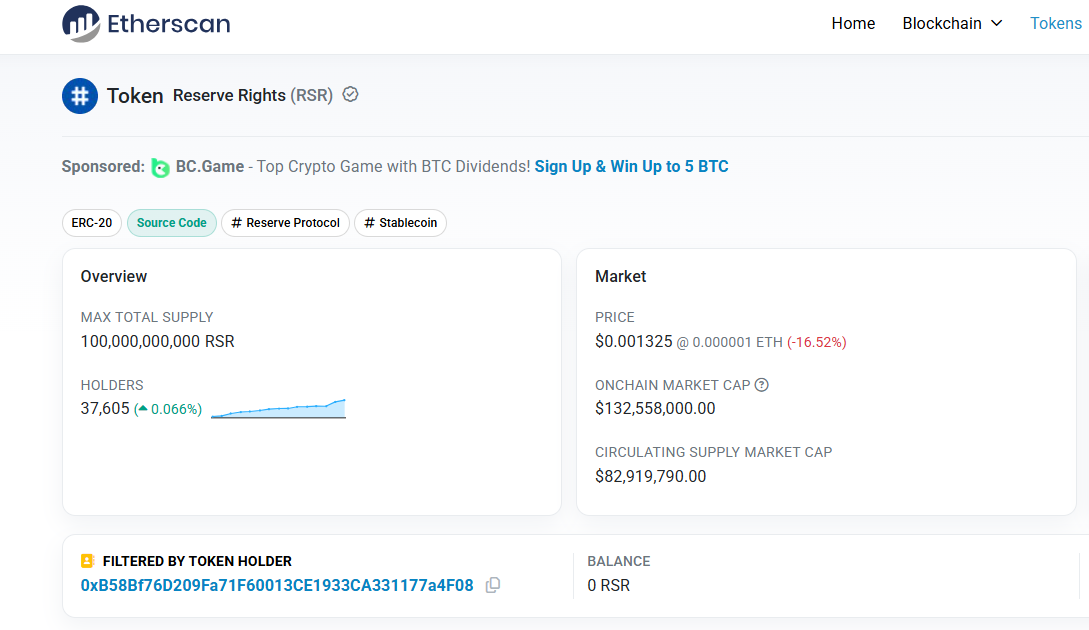Select the ERC-20 tag
Screen dimensions: 1089x630
coord(92,223)
